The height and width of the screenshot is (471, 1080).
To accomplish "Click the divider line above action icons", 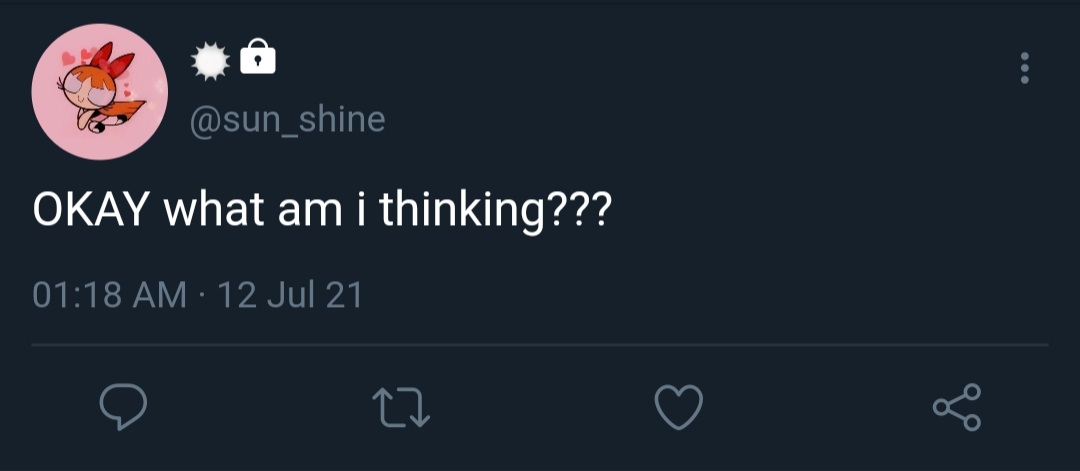I will pos(540,344).
